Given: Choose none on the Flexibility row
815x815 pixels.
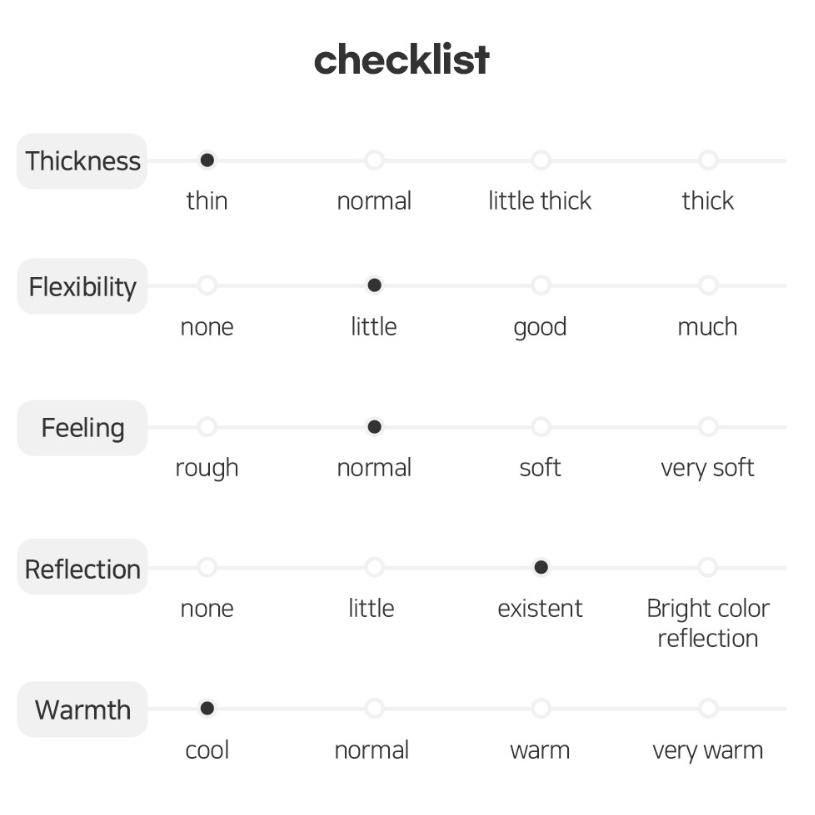Looking at the screenshot, I should click(207, 285).
